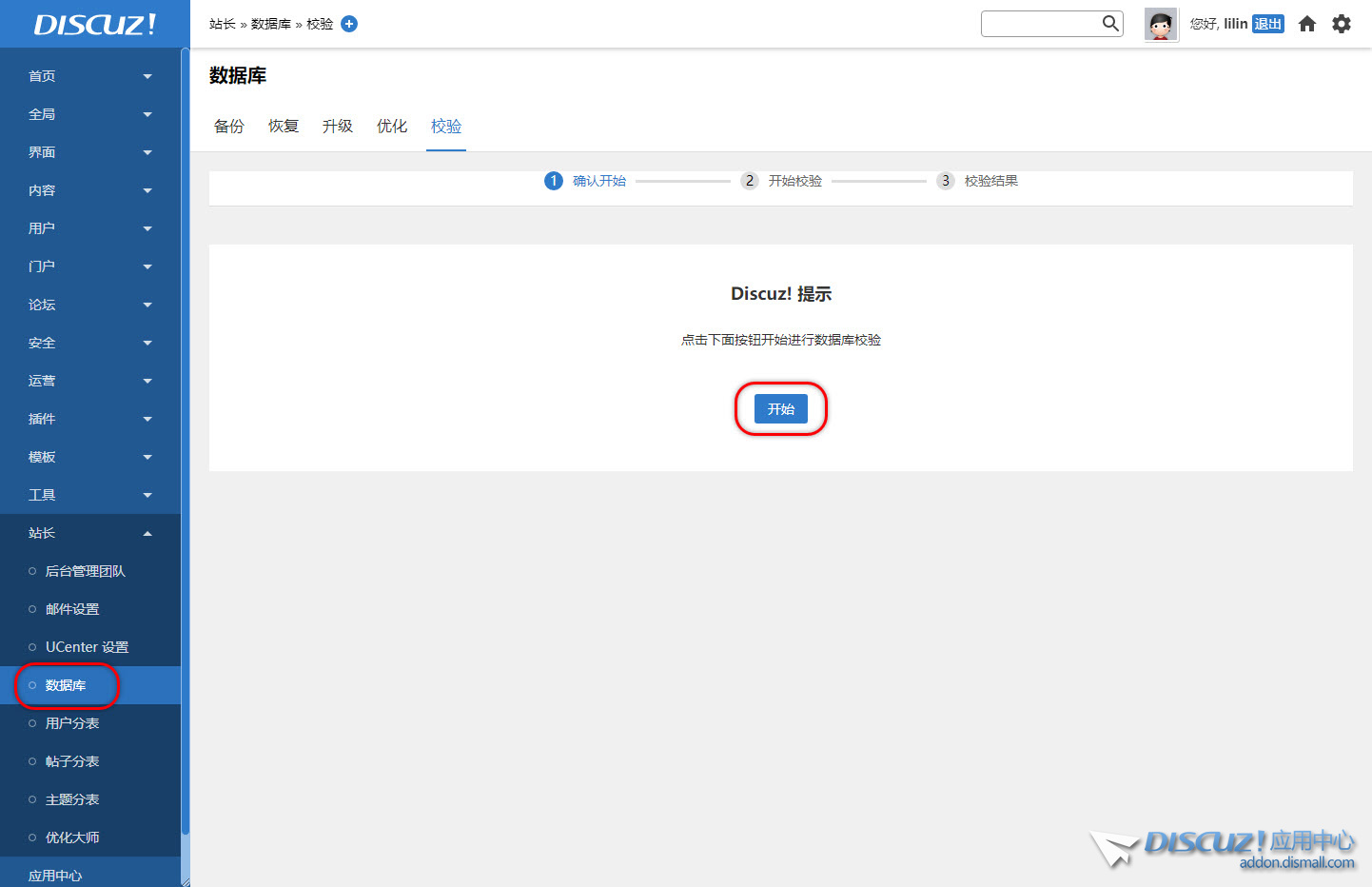
Task: Expand the 模板 sidebar menu
Action: (x=90, y=457)
